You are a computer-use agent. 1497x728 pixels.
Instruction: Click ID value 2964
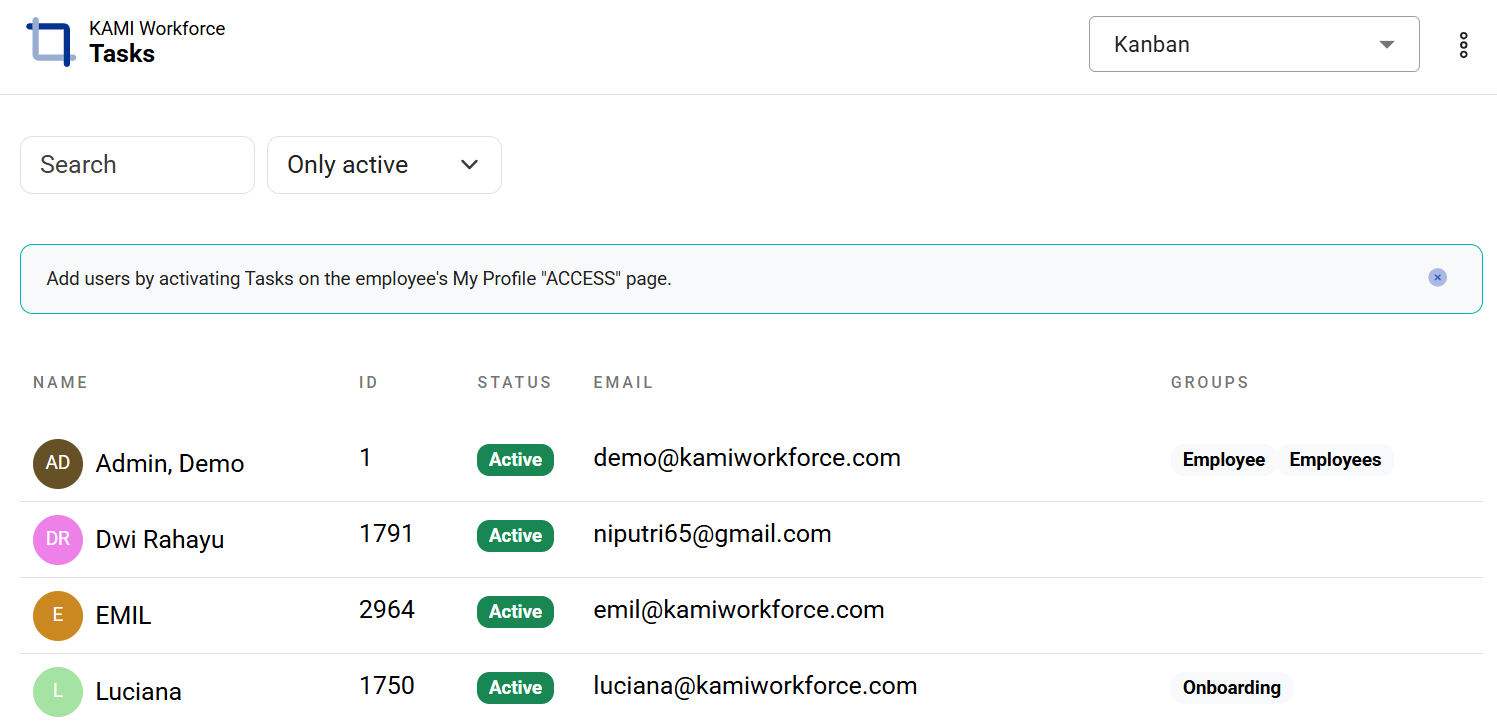point(387,610)
